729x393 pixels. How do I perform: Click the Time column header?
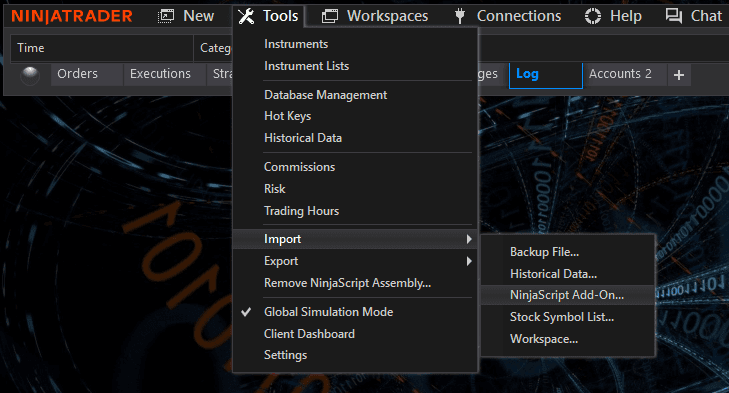(x=102, y=48)
